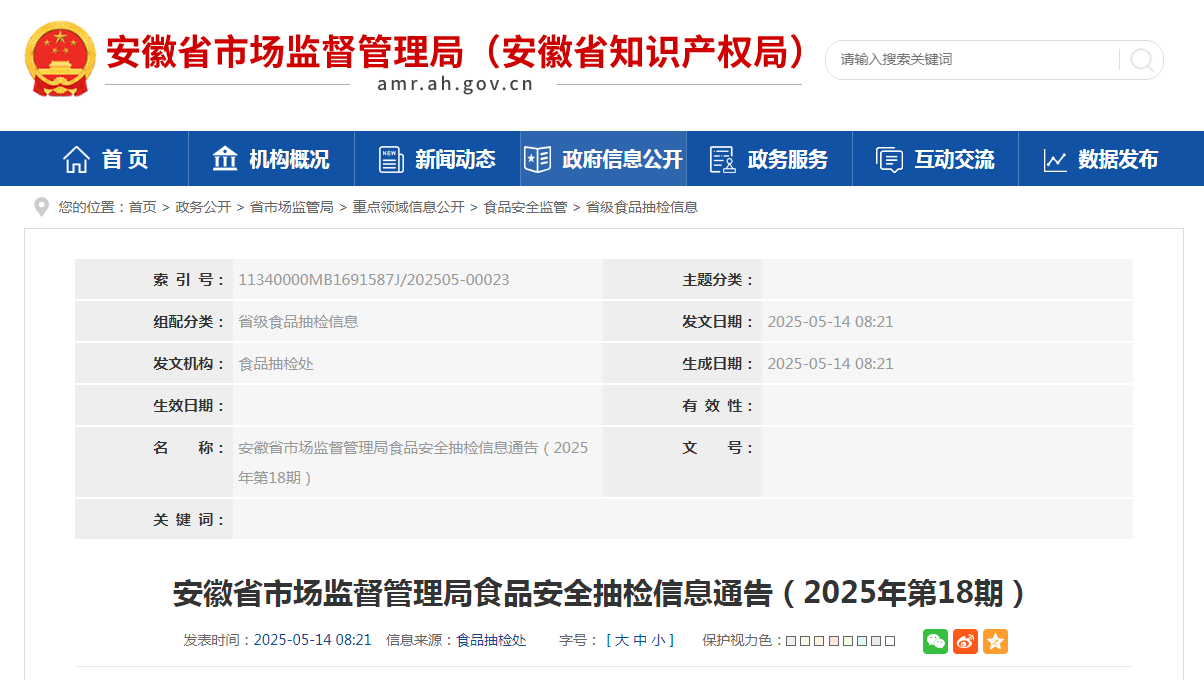The height and width of the screenshot is (680, 1204).
Task: Select the last eye-protection color swatch
Action: [890, 641]
